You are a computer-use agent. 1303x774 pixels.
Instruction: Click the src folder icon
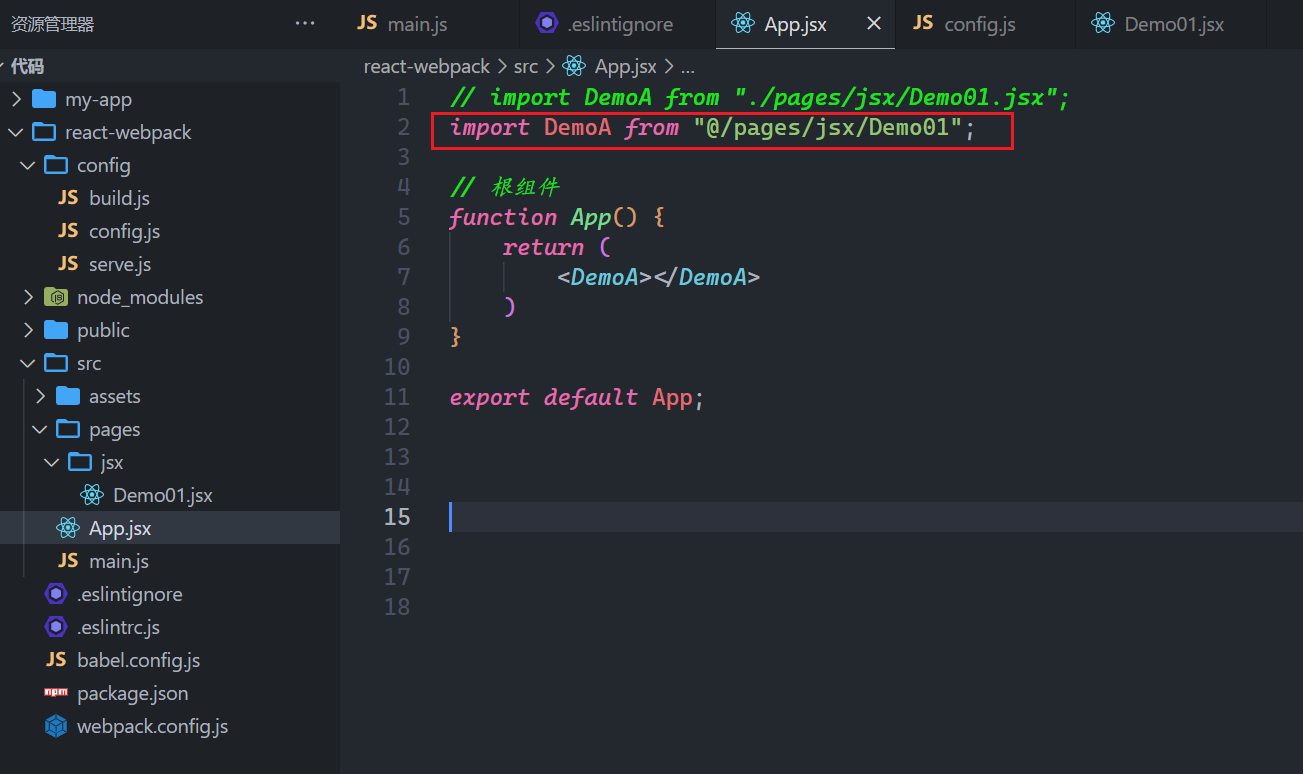[x=56, y=363]
